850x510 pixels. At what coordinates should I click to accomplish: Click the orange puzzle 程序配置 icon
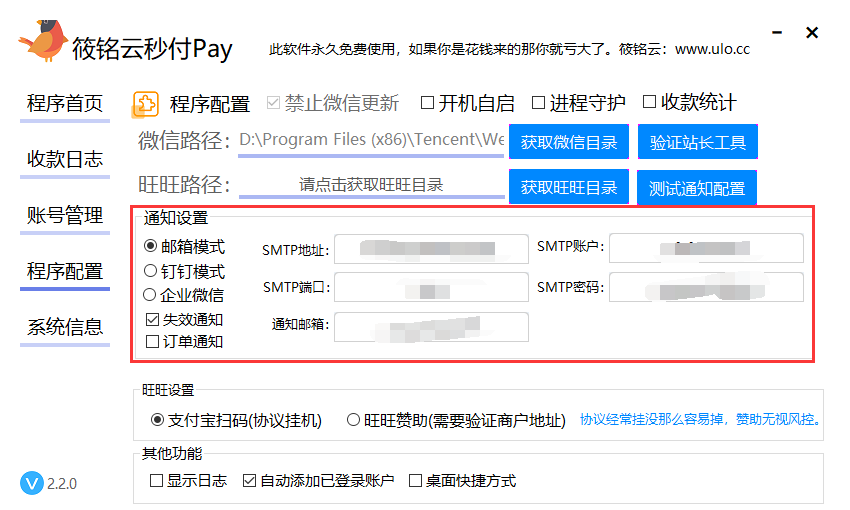point(145,104)
